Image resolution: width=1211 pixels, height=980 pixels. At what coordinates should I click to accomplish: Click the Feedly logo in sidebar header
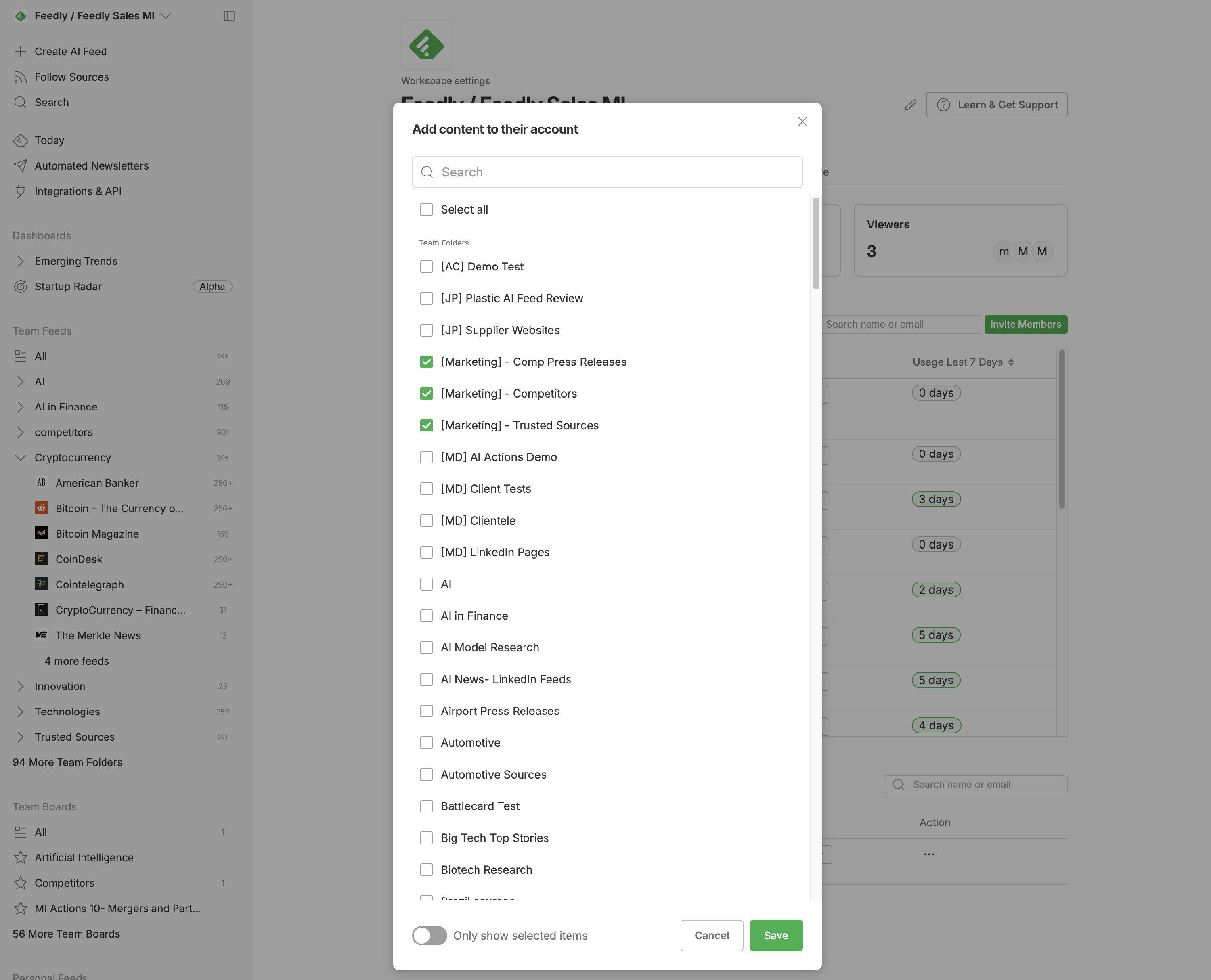pos(20,16)
